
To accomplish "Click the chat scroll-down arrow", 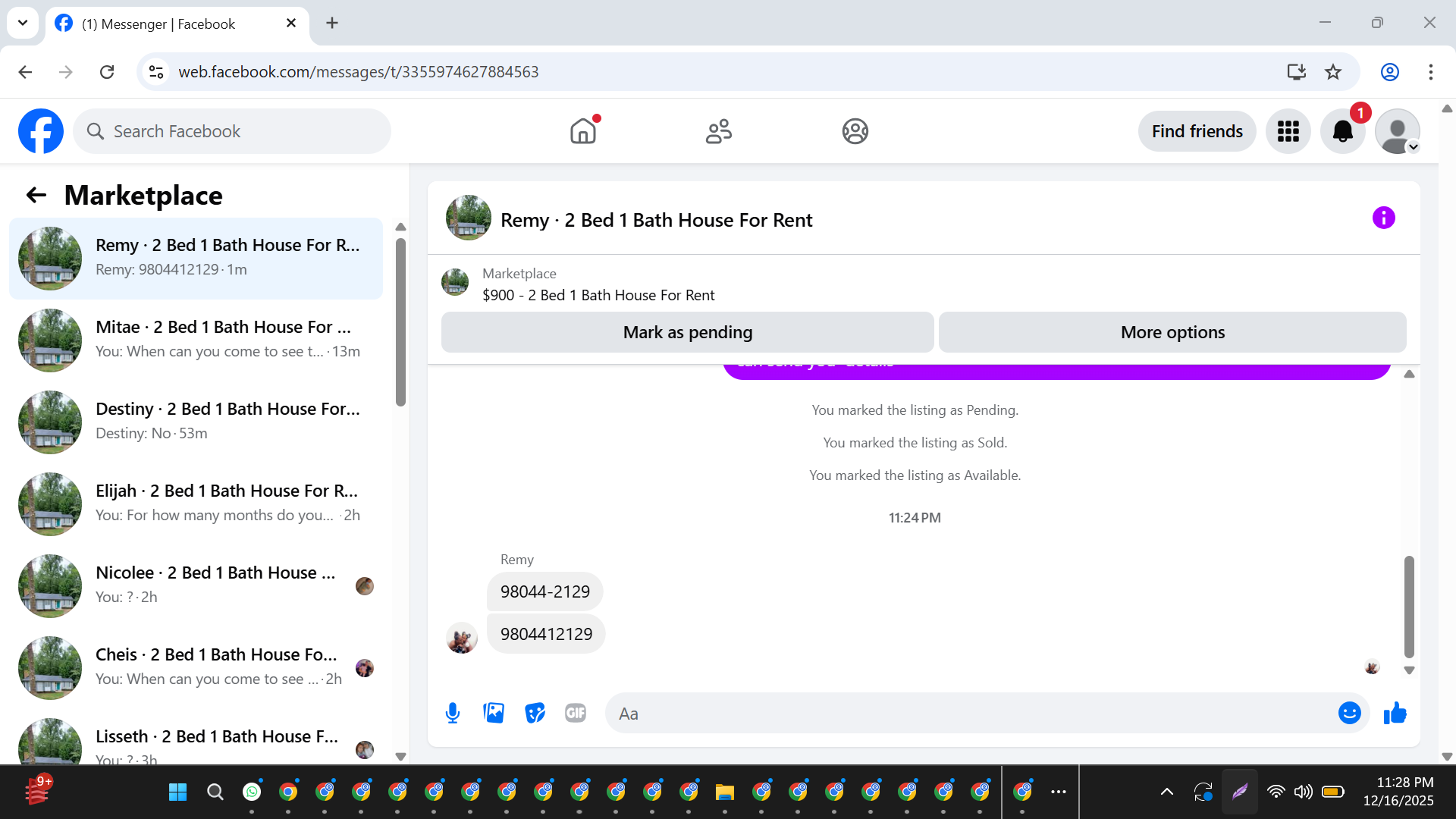I will (1409, 670).
